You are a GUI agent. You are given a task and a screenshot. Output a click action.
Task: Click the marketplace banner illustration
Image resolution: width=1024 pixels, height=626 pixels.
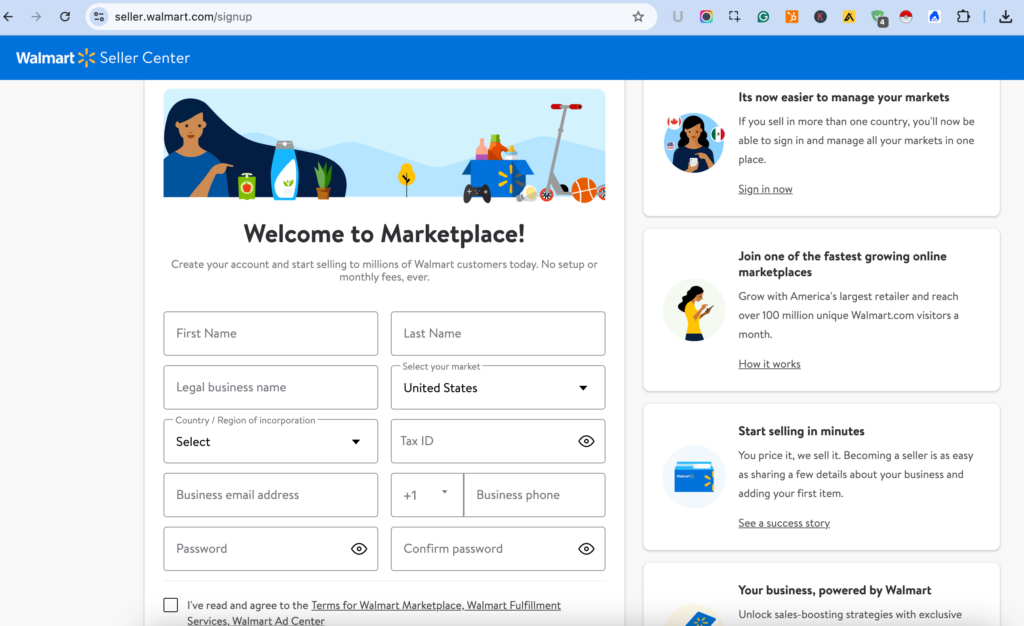tap(384, 144)
